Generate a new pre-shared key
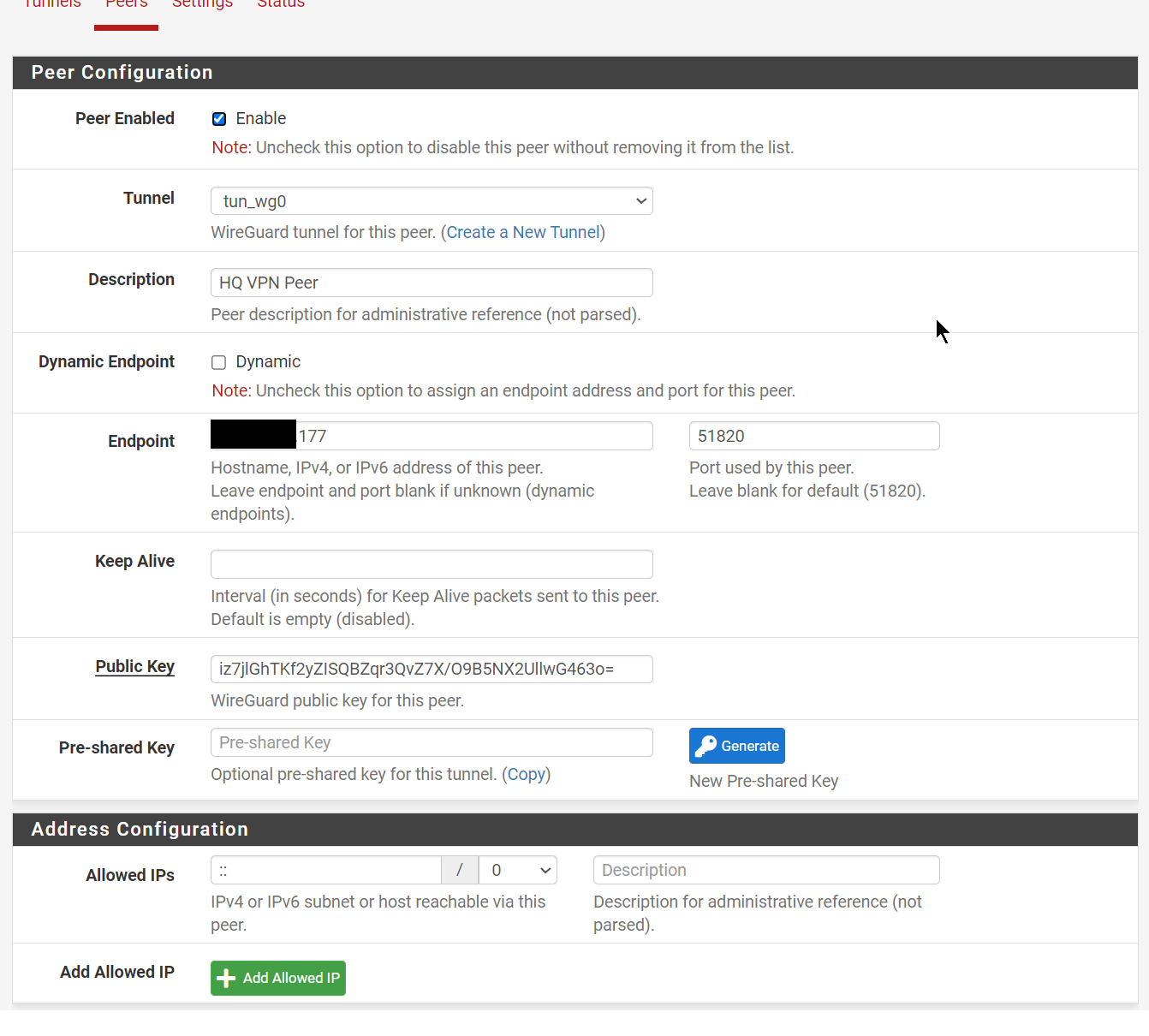Image resolution: width=1149 pixels, height=1036 pixels. (737, 746)
